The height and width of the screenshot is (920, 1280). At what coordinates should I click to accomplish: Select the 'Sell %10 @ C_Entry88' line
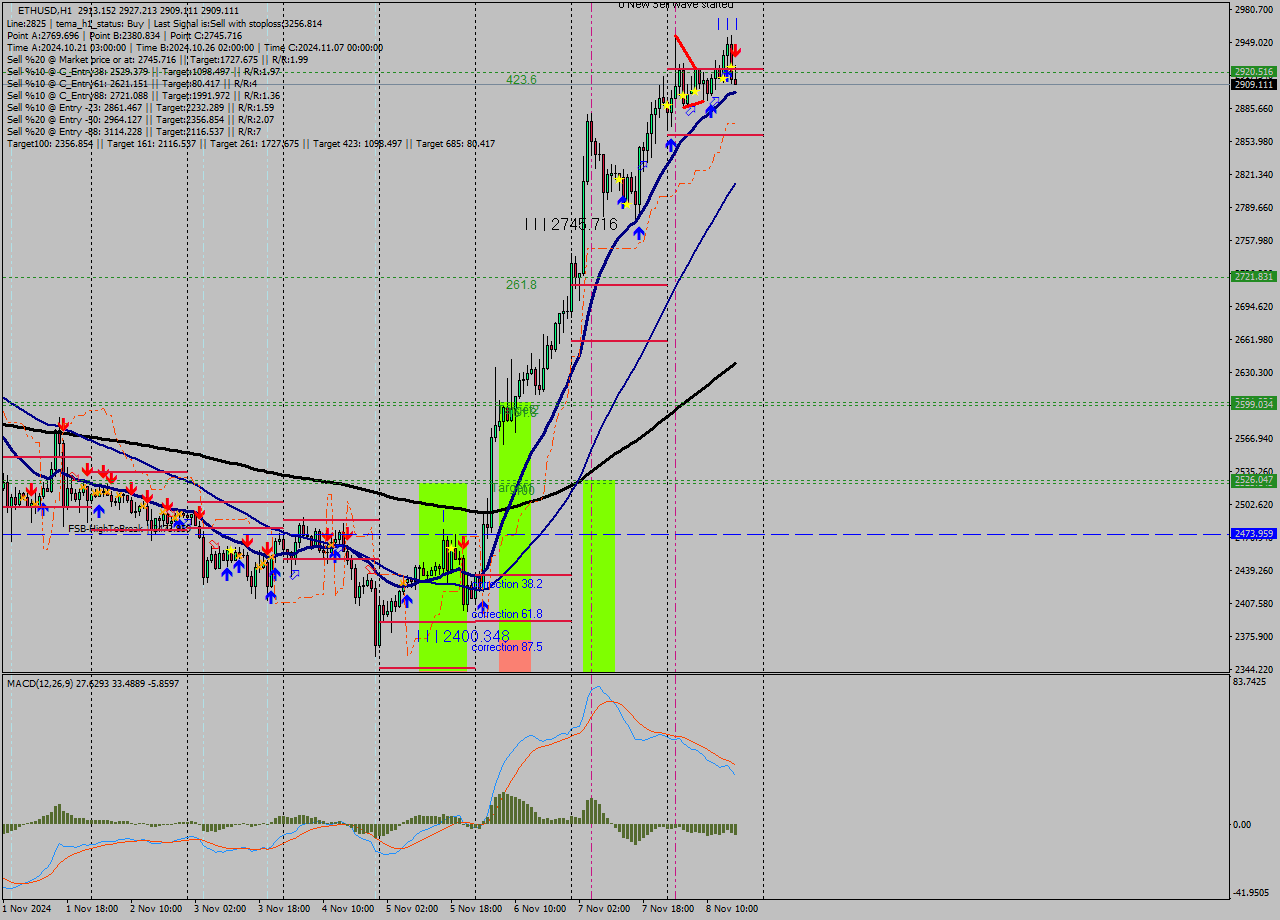143,95
